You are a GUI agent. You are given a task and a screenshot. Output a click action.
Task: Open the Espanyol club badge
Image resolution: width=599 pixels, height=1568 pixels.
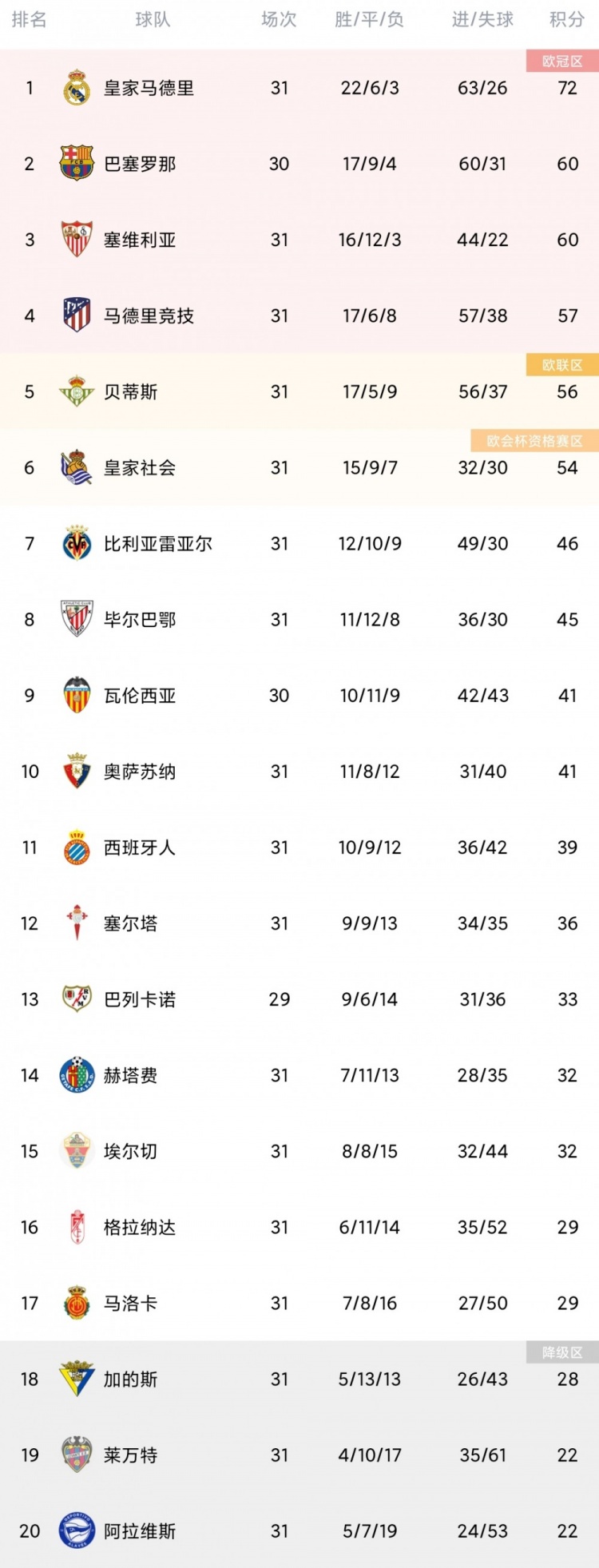[77, 848]
